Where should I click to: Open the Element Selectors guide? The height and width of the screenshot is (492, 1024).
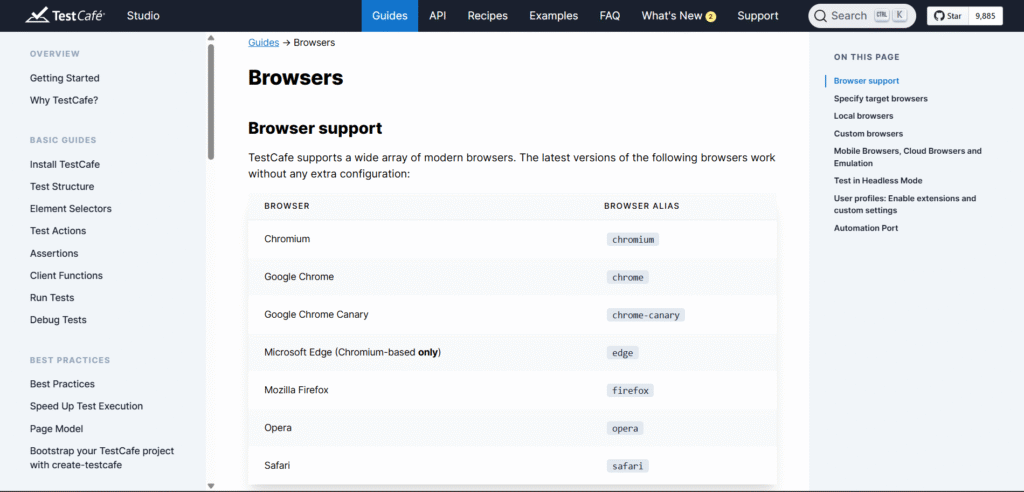click(71, 208)
